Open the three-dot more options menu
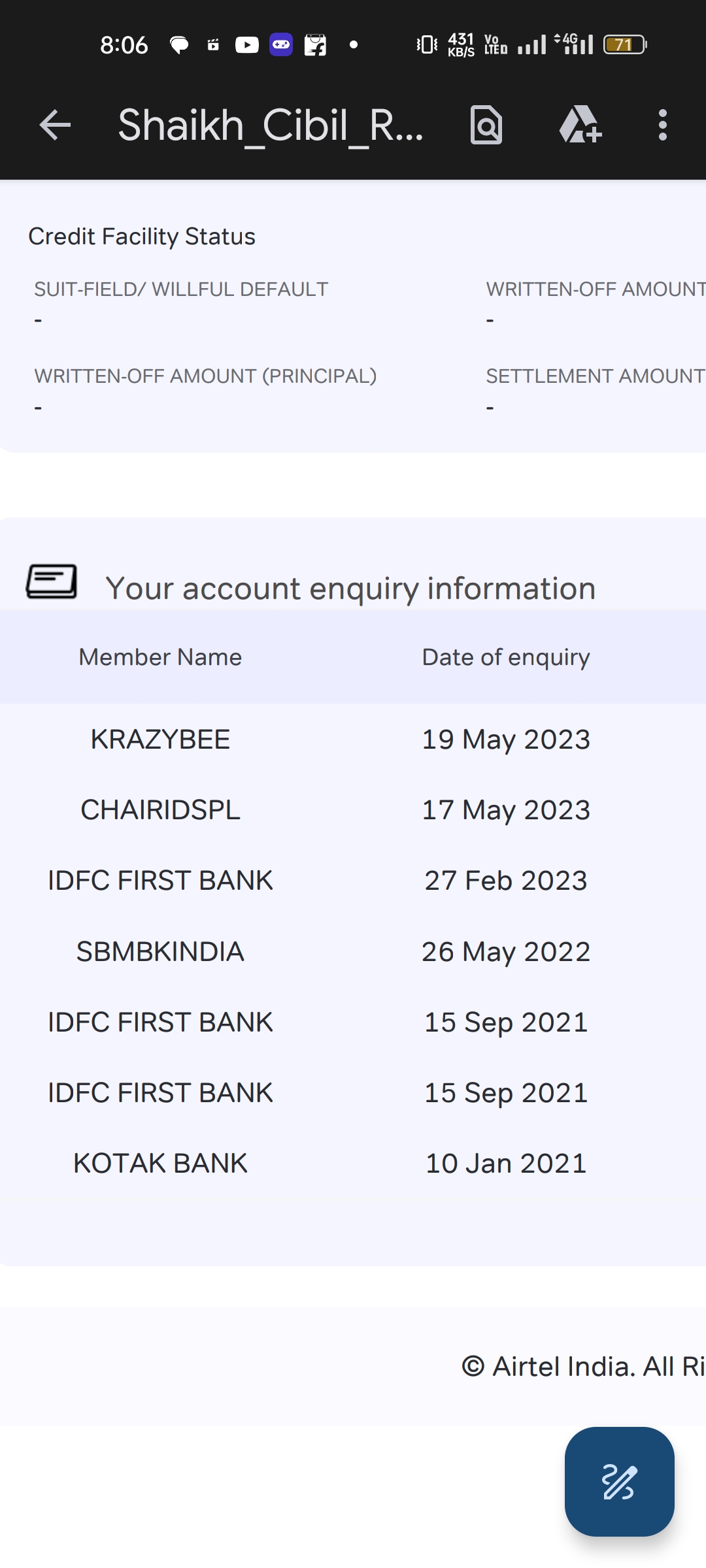The height and width of the screenshot is (1568, 706). point(663,125)
